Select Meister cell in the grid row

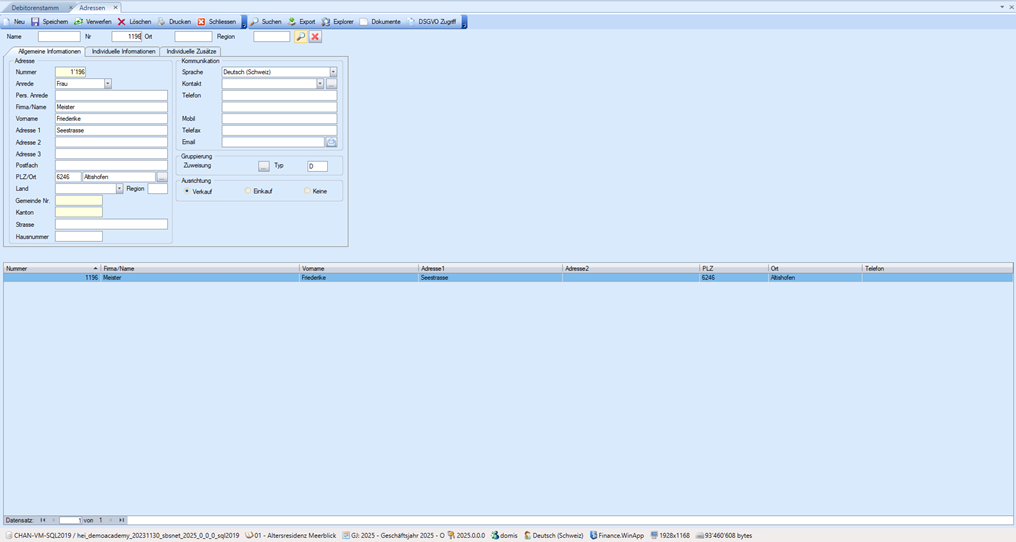tap(200, 277)
